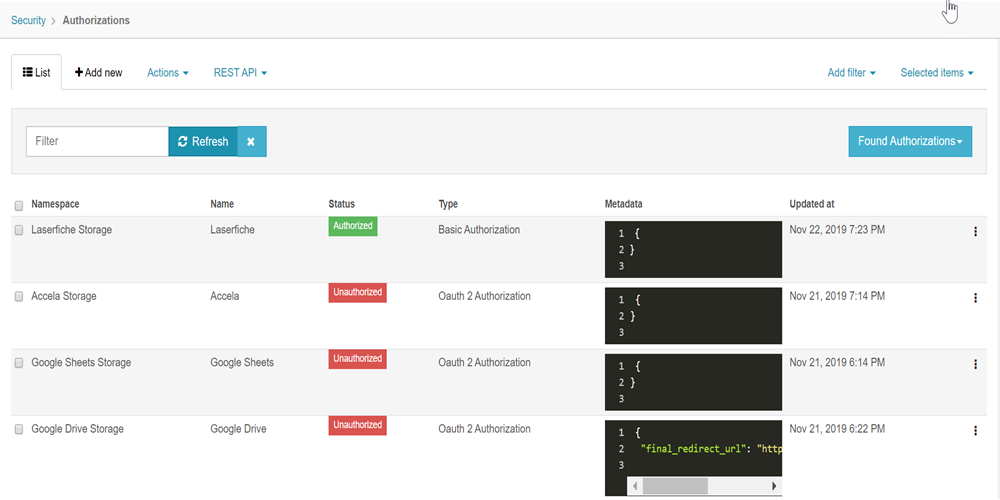The height and width of the screenshot is (500, 1000).
Task: Expand the Found Authorizations dropdown
Action: click(910, 141)
